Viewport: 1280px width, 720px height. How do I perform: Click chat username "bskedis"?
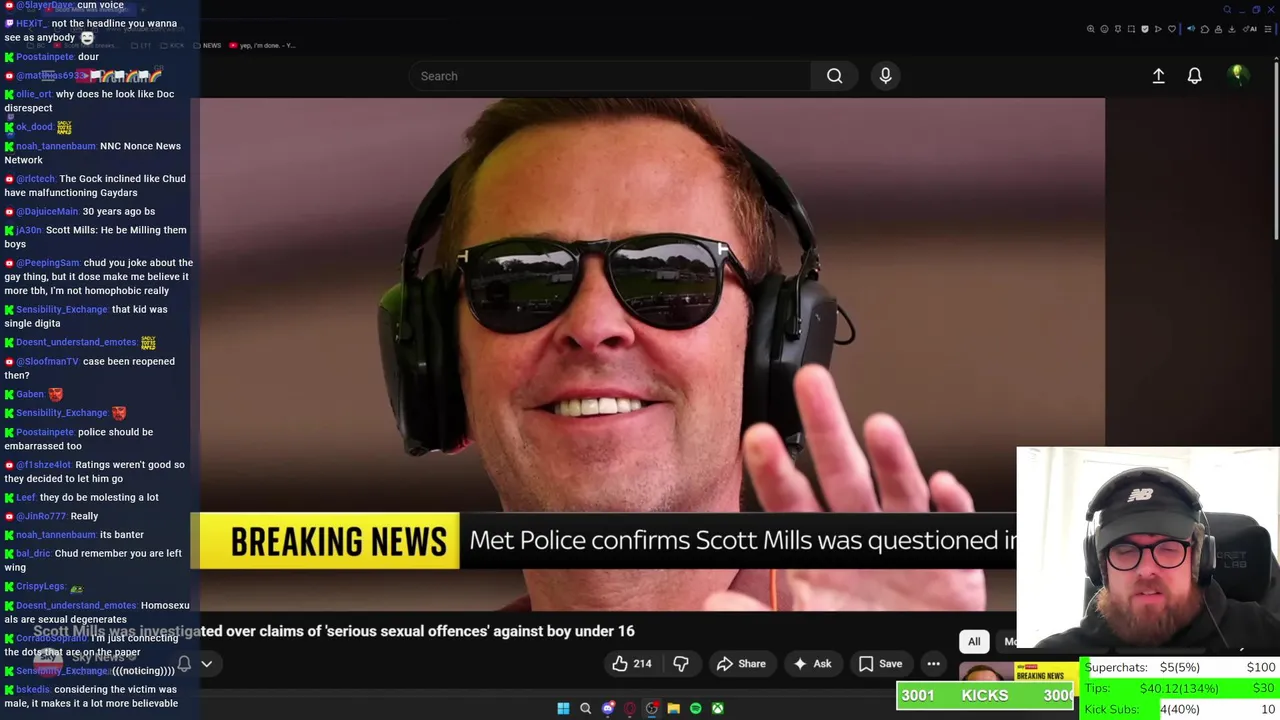32,690
